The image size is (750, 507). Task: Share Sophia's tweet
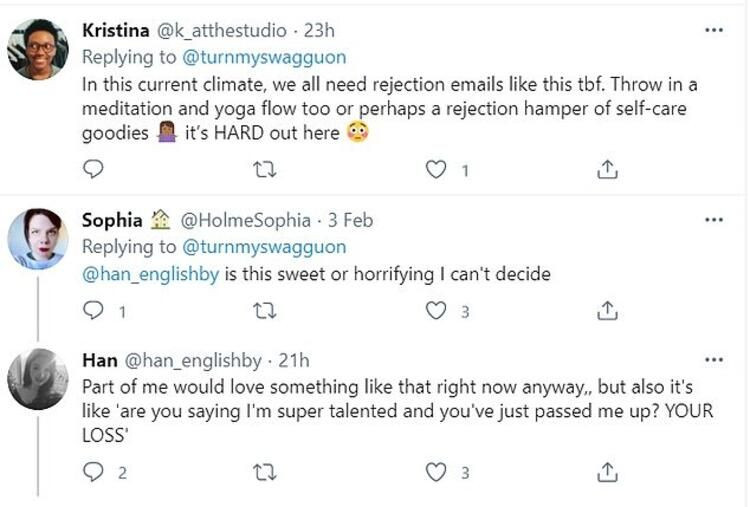607,312
